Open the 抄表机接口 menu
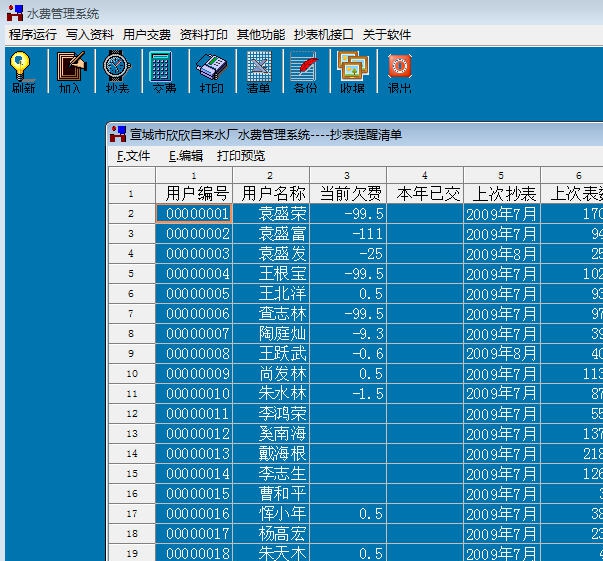The image size is (603, 561). point(323,34)
